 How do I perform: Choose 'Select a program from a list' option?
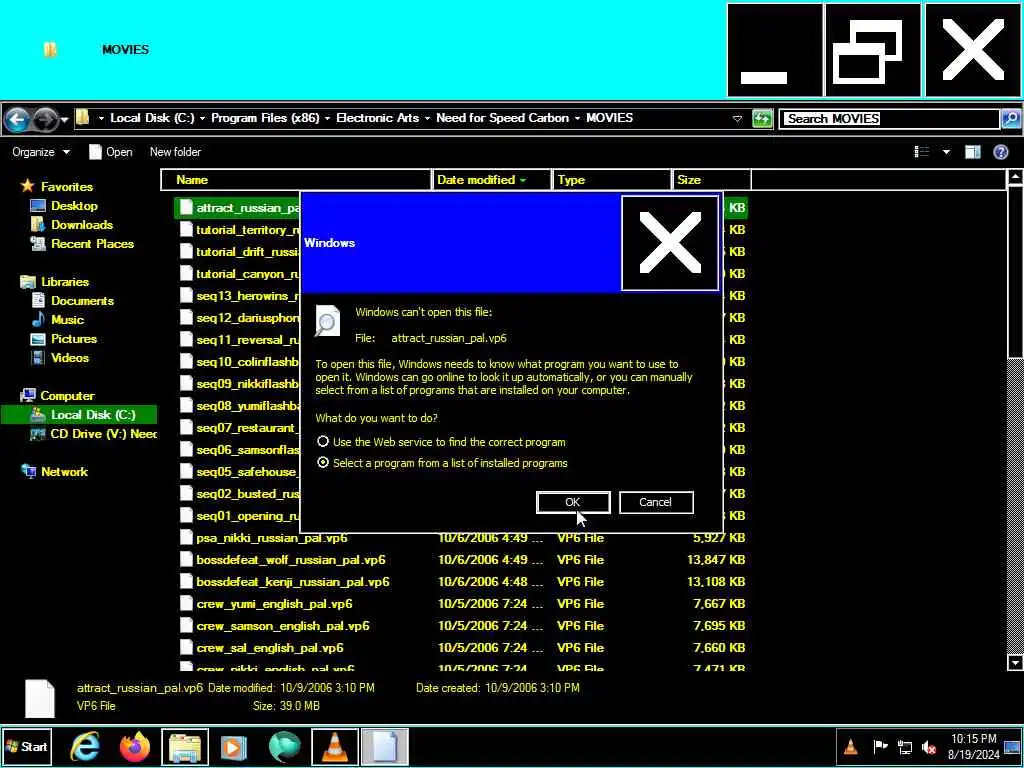coord(323,463)
